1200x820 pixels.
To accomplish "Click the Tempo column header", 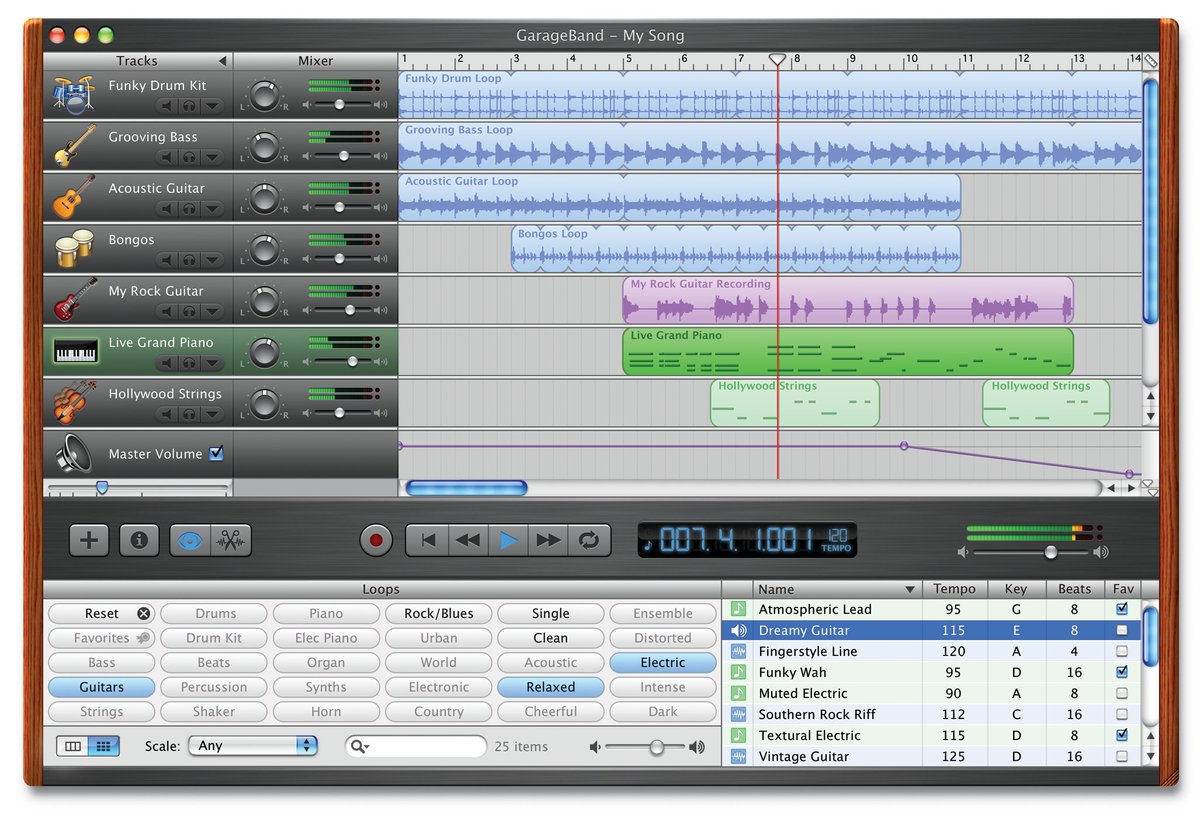I will [x=954, y=589].
